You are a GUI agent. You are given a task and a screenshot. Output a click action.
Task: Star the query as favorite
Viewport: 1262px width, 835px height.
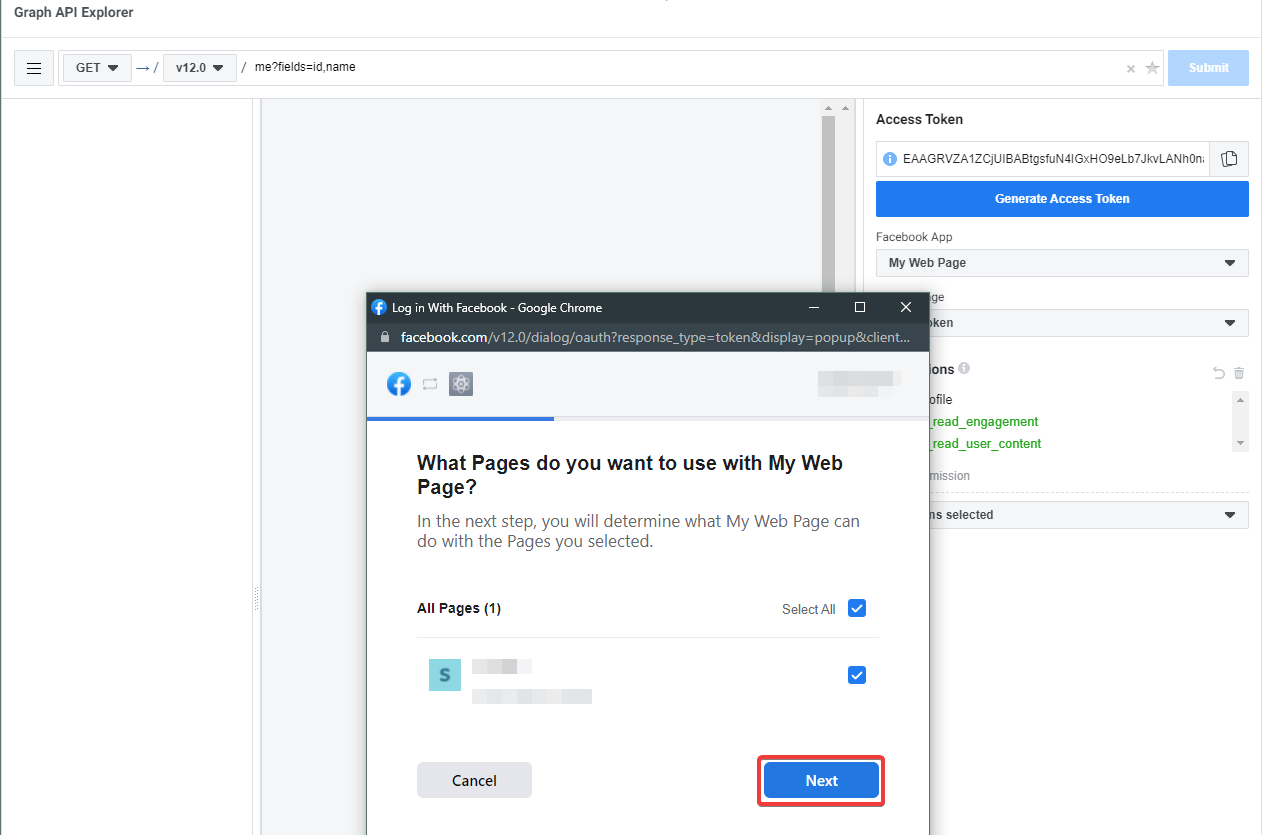pos(1152,68)
